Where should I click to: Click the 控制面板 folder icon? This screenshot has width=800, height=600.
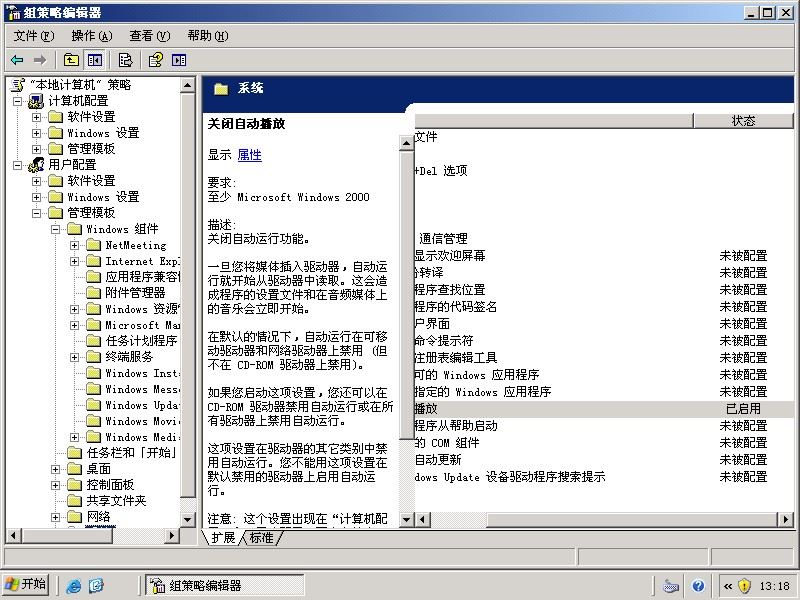click(x=74, y=485)
